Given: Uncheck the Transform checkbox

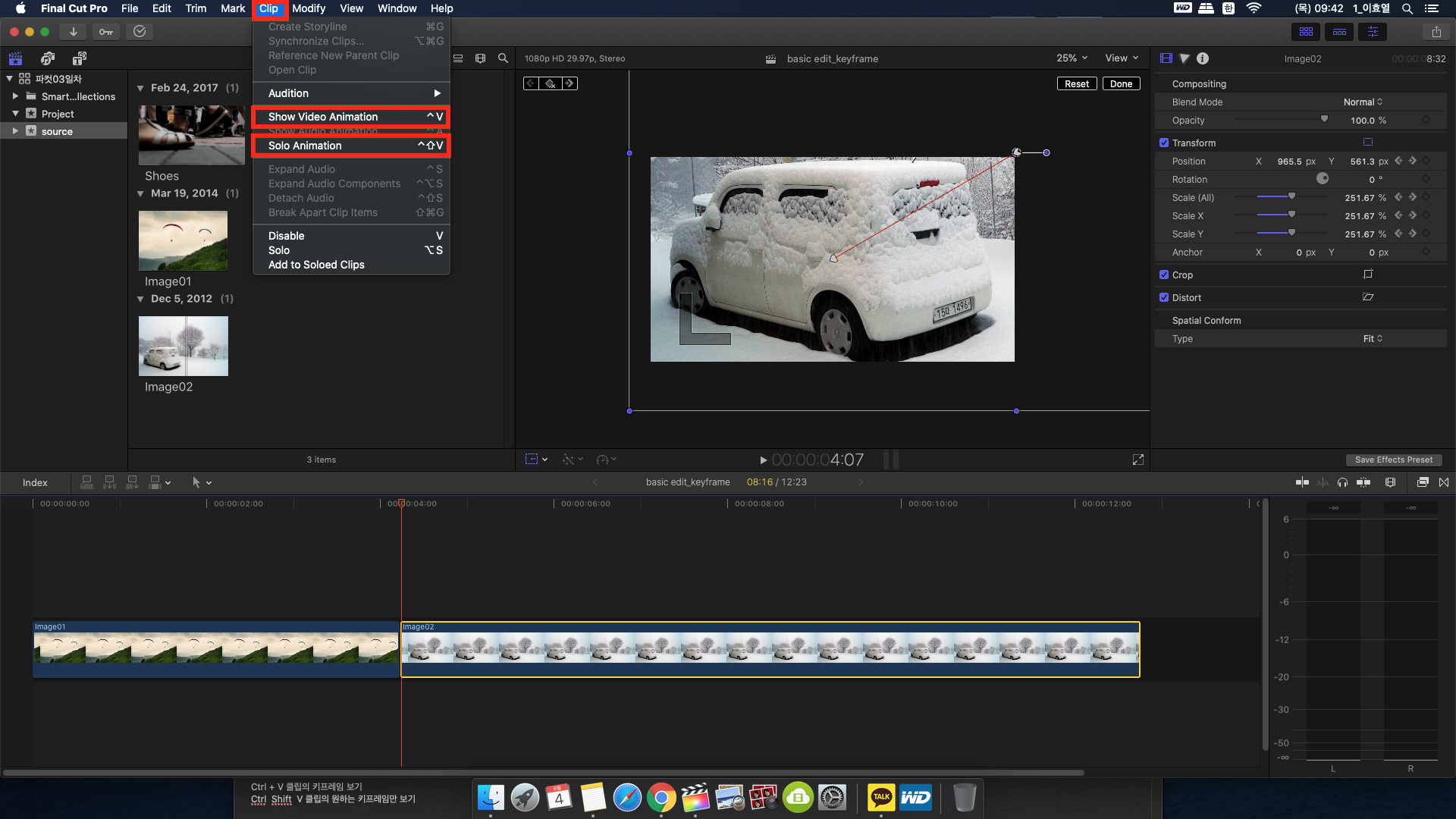Looking at the screenshot, I should click(x=1164, y=143).
